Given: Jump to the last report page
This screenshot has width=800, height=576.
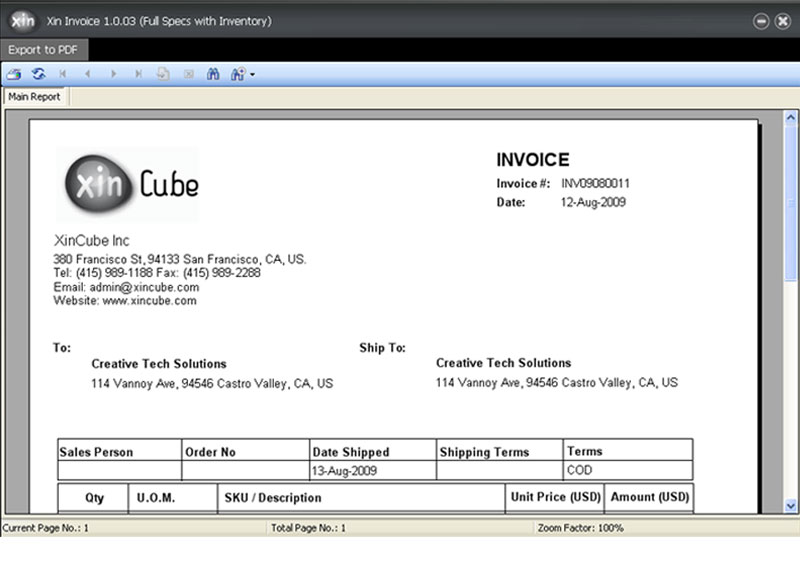Looking at the screenshot, I should (x=138, y=74).
